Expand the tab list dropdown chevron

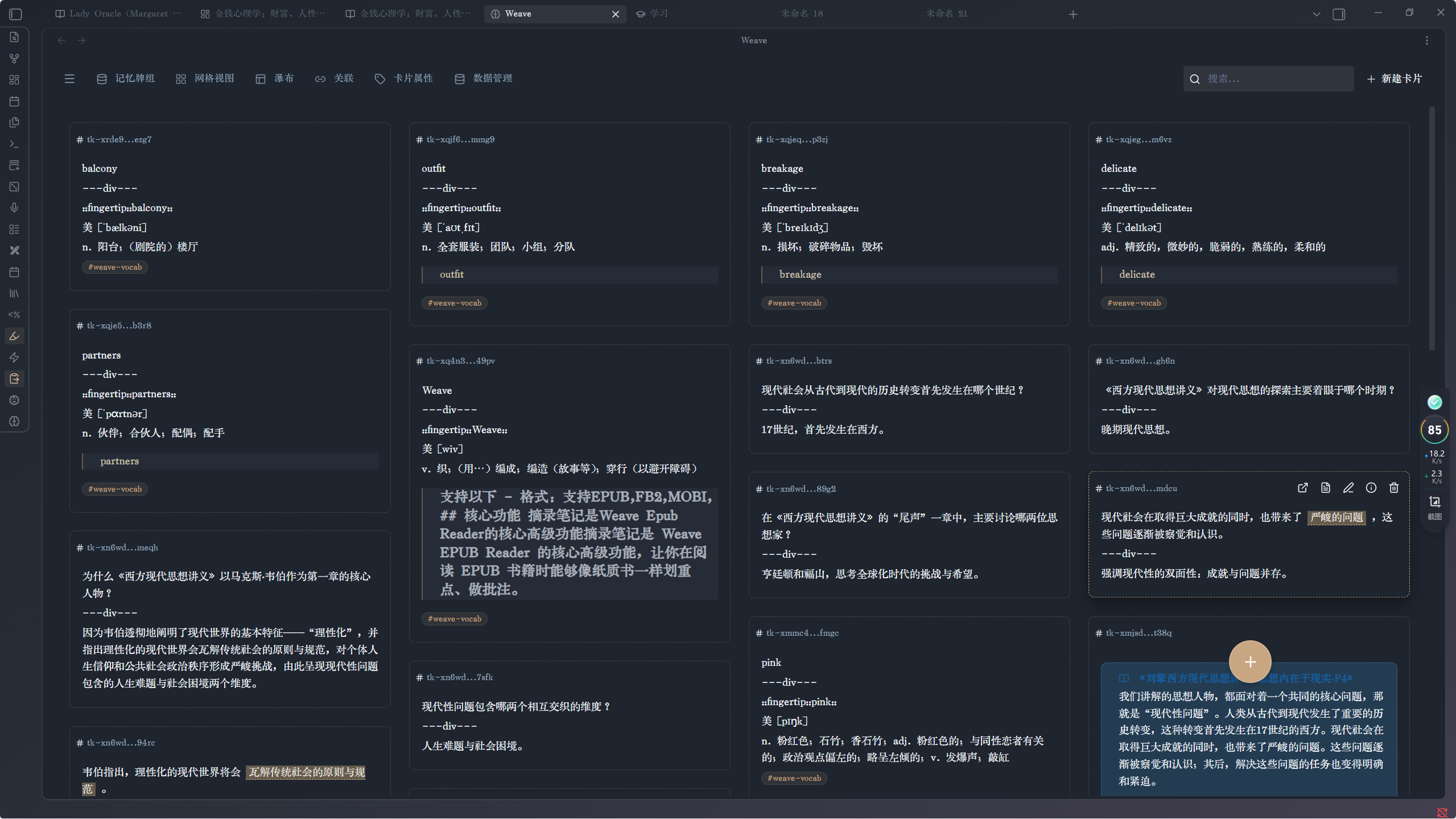pos(1316,14)
